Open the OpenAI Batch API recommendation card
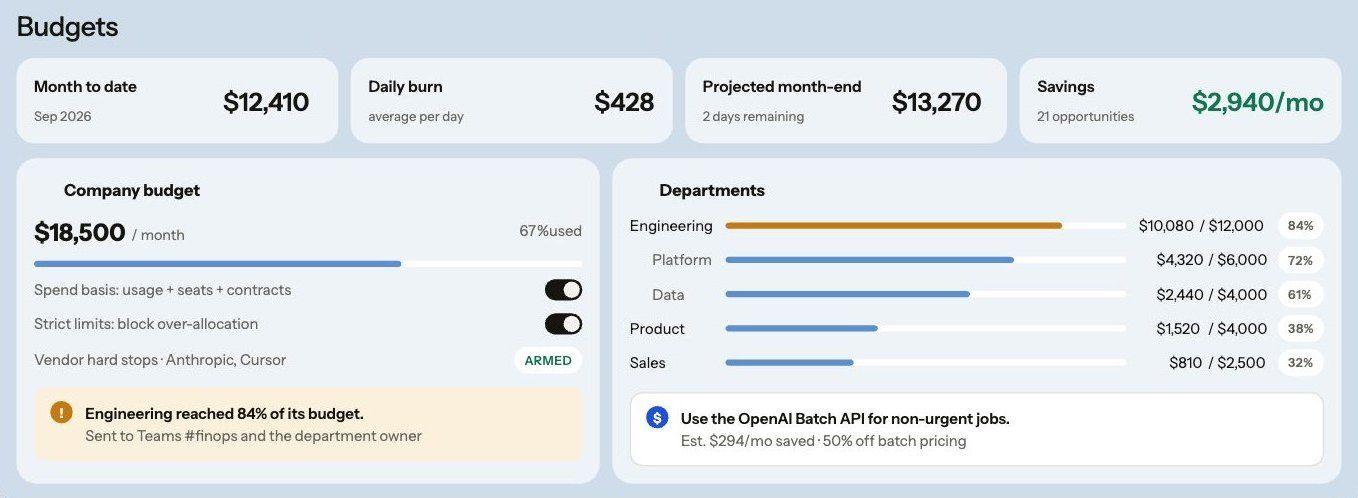This screenshot has width=1358, height=498. [976, 429]
